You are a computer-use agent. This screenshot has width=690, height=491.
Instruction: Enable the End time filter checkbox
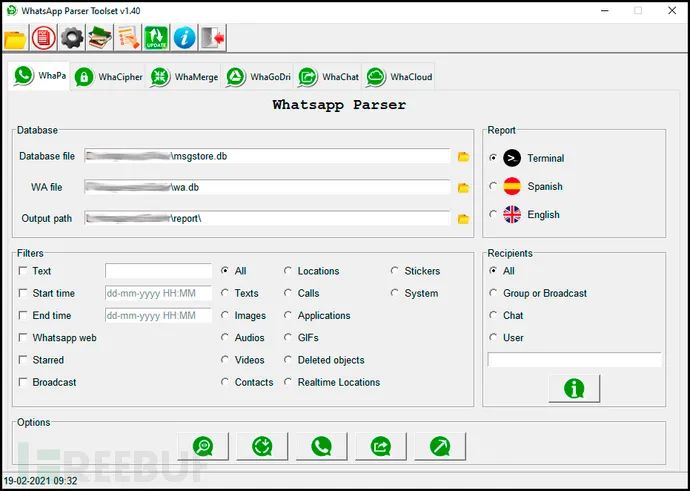[23, 315]
